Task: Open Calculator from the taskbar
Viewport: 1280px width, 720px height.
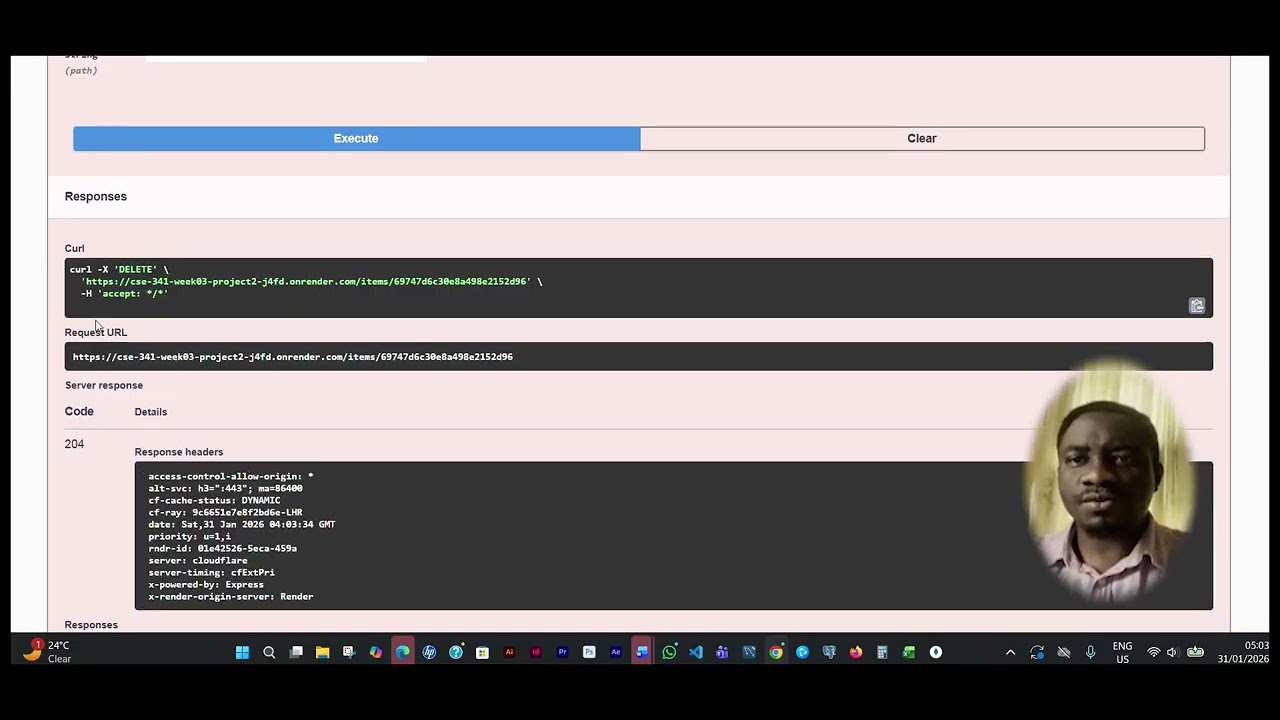Action: coord(882,652)
